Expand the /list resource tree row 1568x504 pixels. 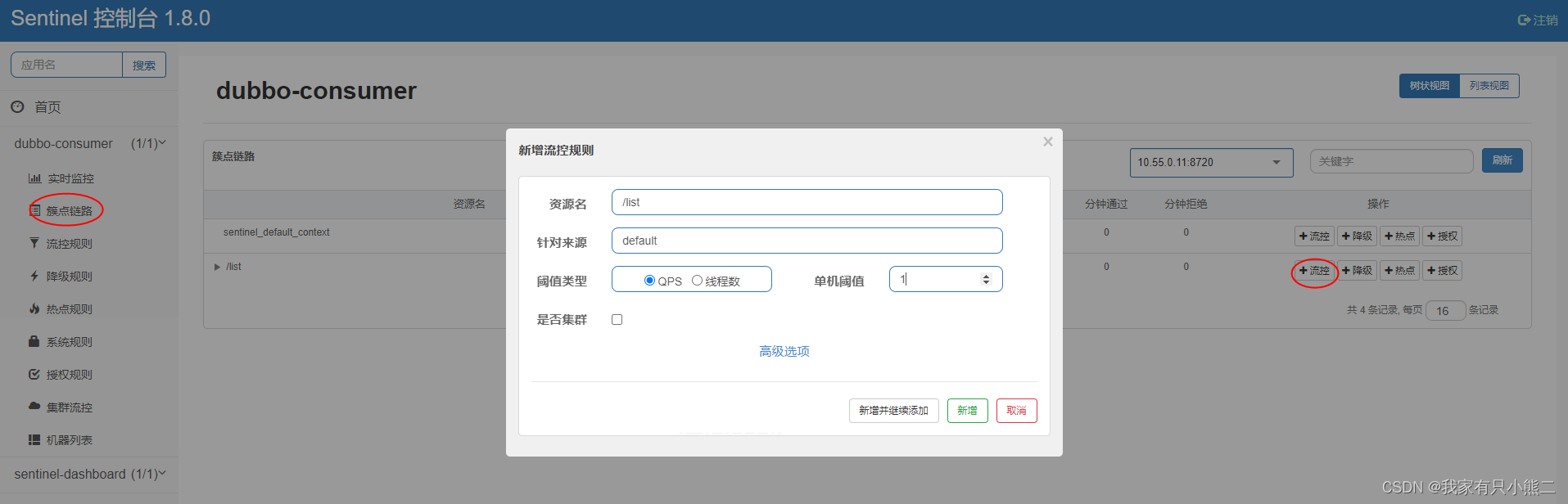click(x=217, y=268)
